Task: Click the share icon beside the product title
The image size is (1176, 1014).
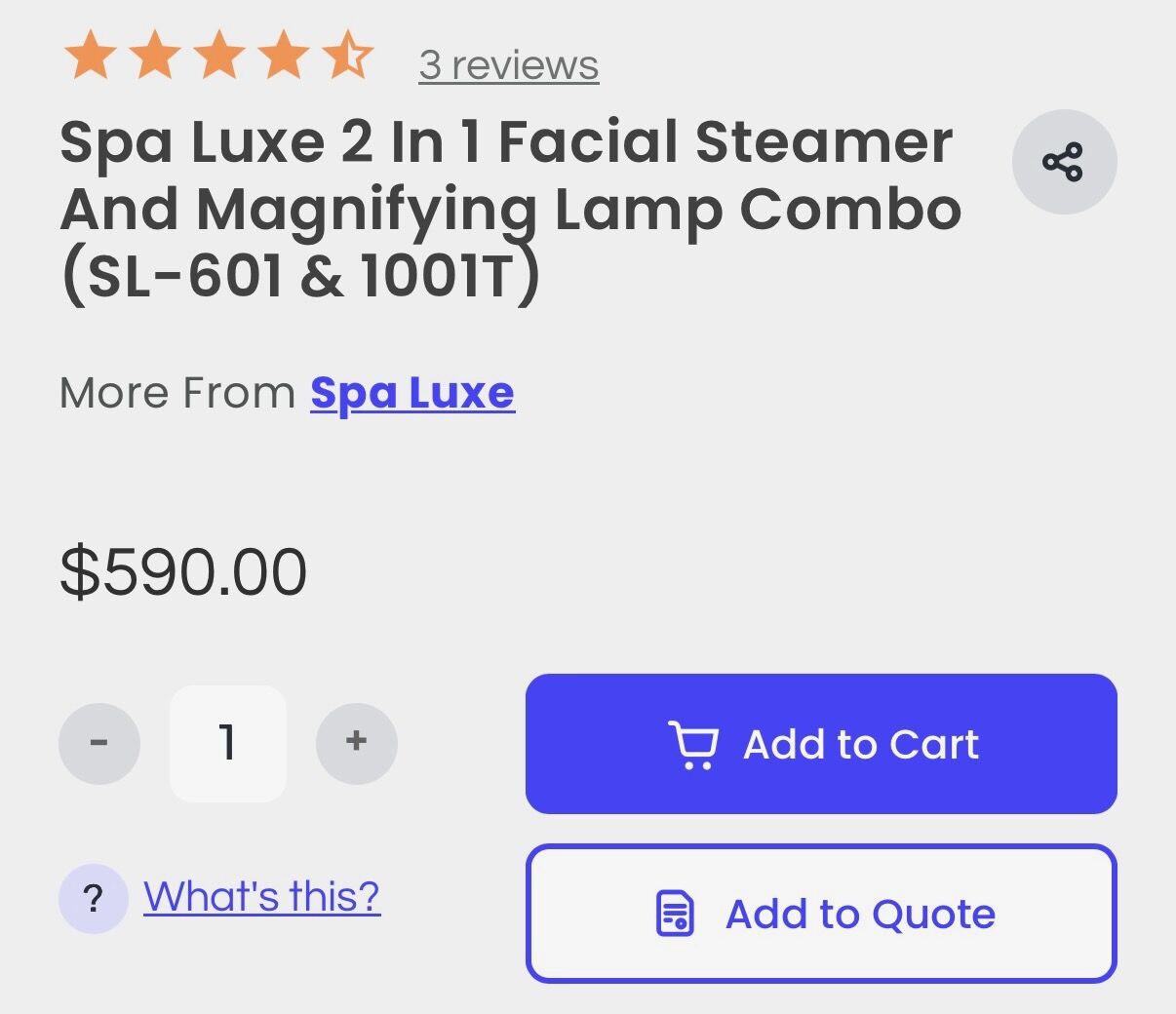Action: point(1064,162)
